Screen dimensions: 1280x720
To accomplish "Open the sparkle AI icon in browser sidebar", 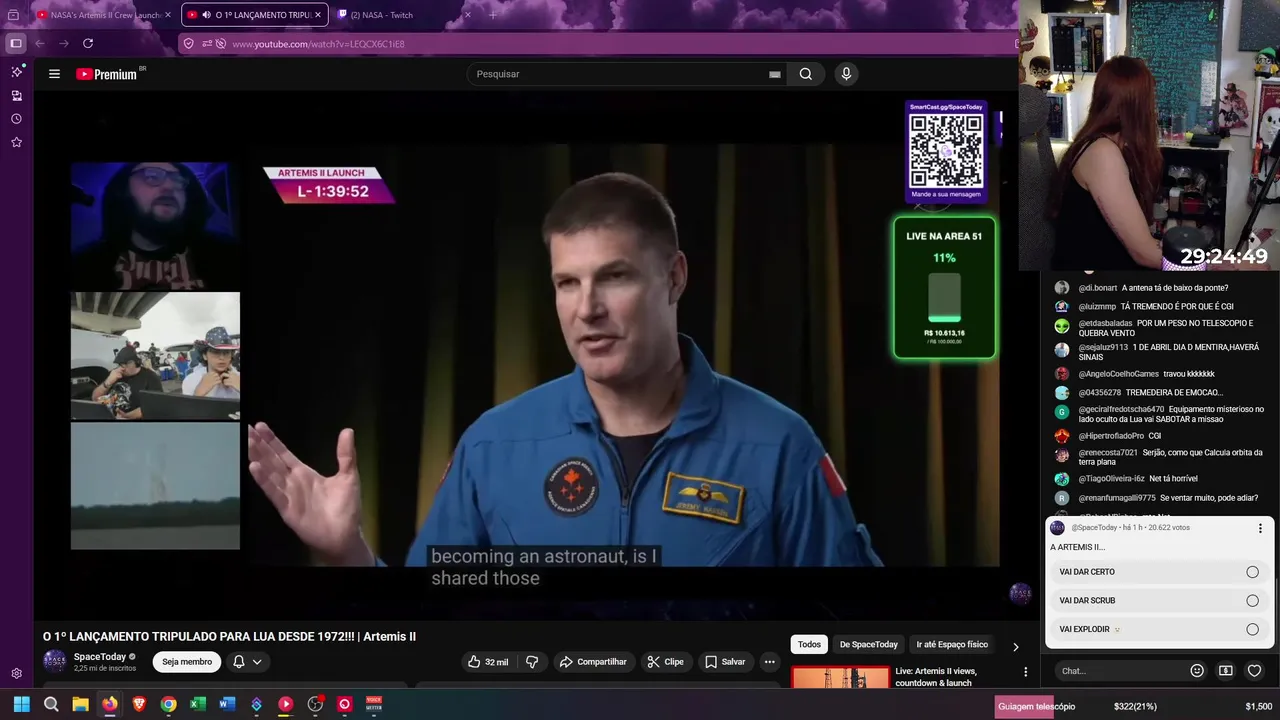I will pos(16,72).
